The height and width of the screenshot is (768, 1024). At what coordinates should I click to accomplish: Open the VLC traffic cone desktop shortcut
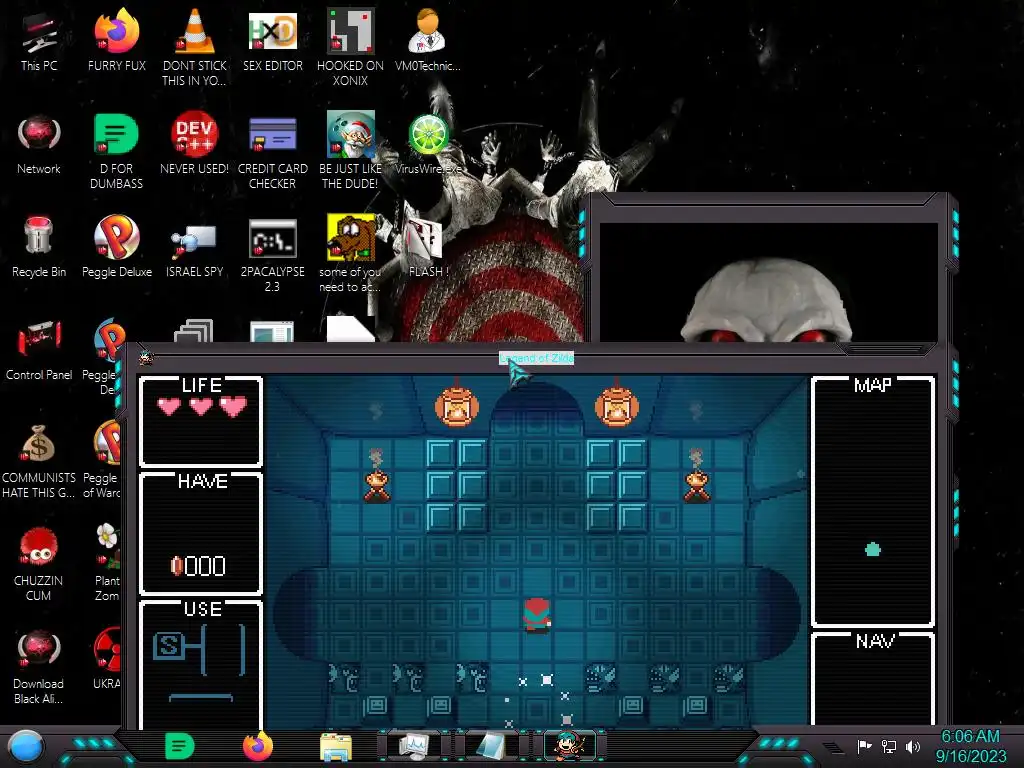pos(194,47)
